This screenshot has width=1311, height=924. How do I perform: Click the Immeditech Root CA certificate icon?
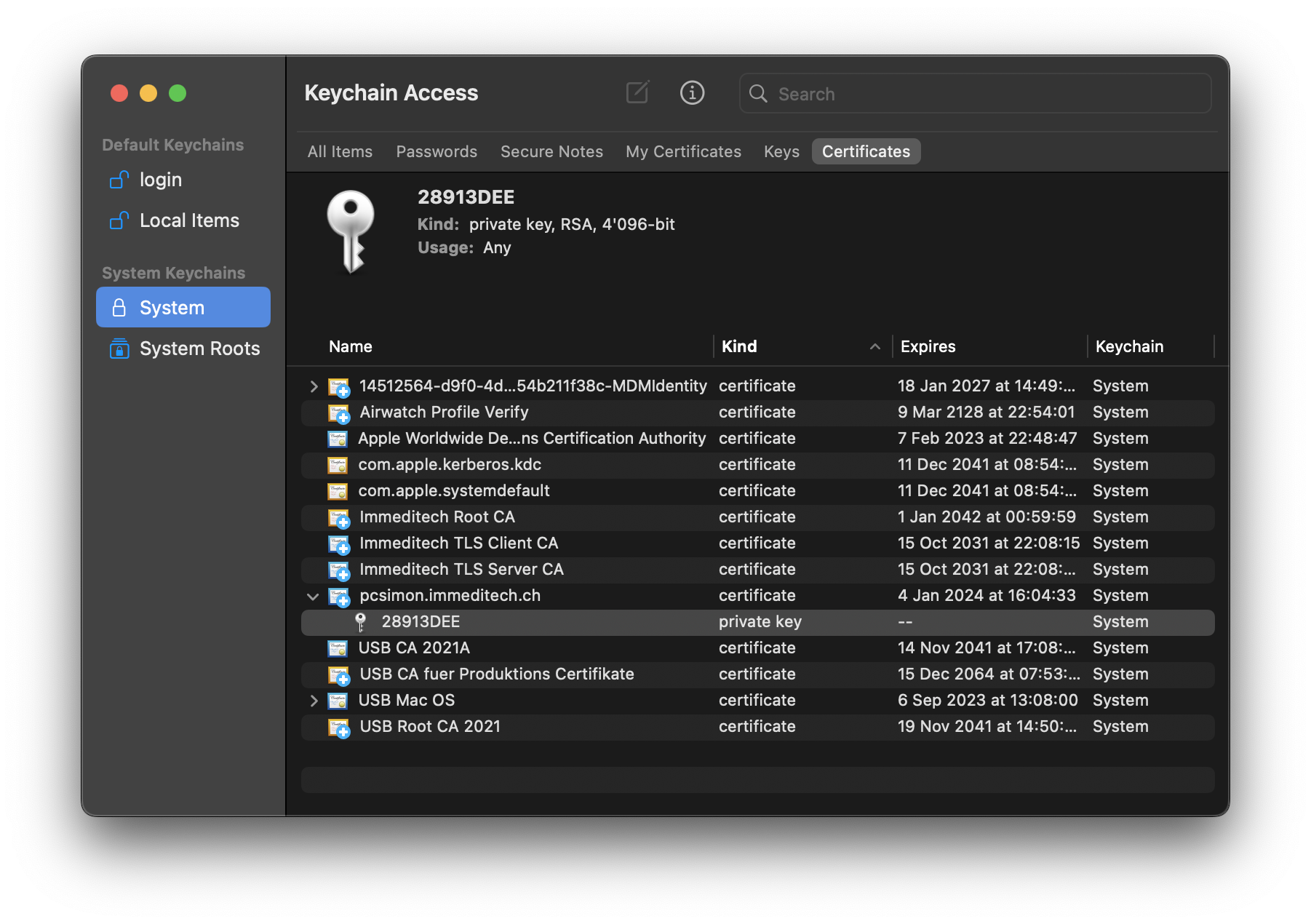coord(338,517)
